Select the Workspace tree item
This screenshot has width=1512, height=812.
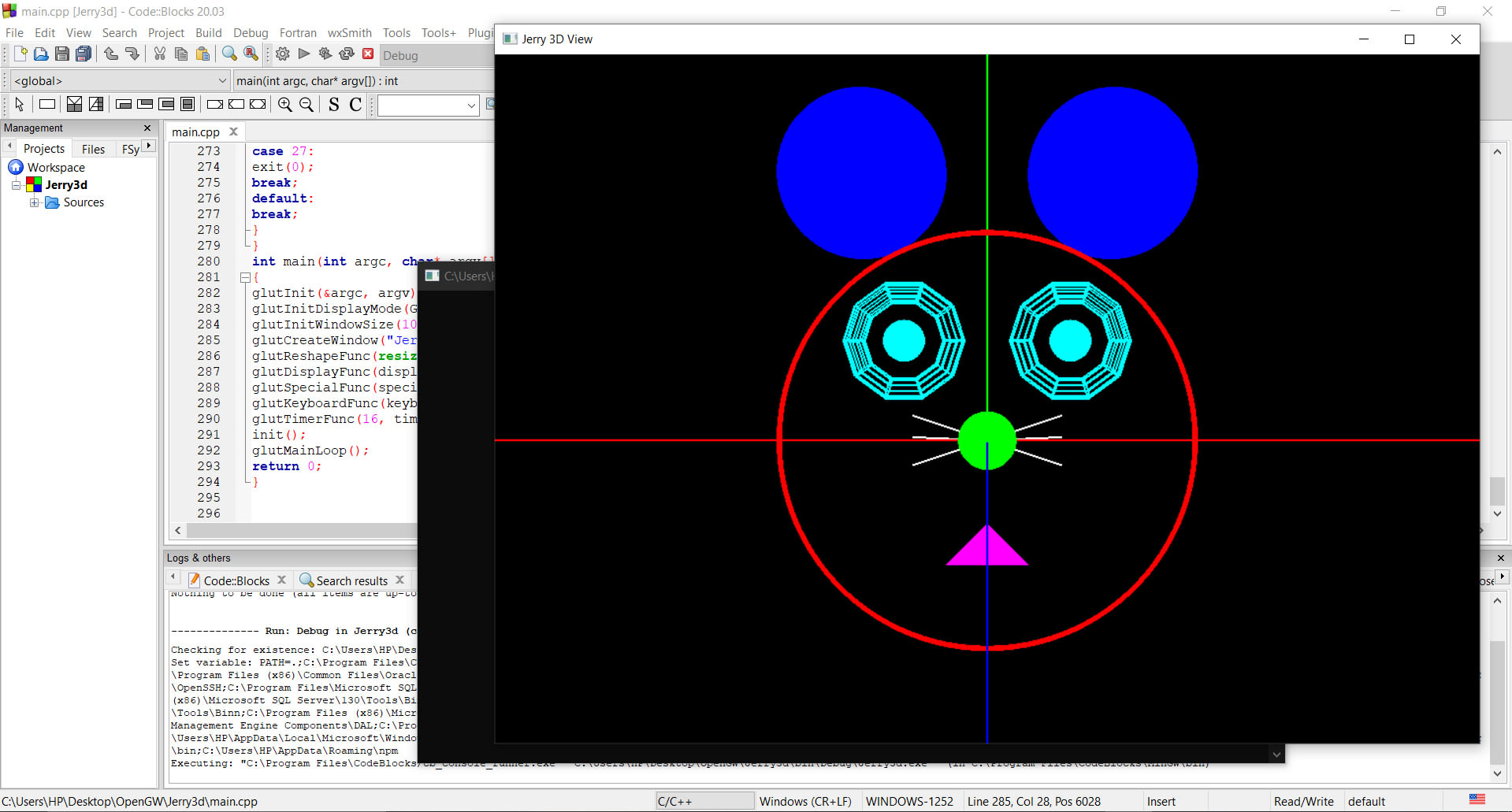point(56,167)
